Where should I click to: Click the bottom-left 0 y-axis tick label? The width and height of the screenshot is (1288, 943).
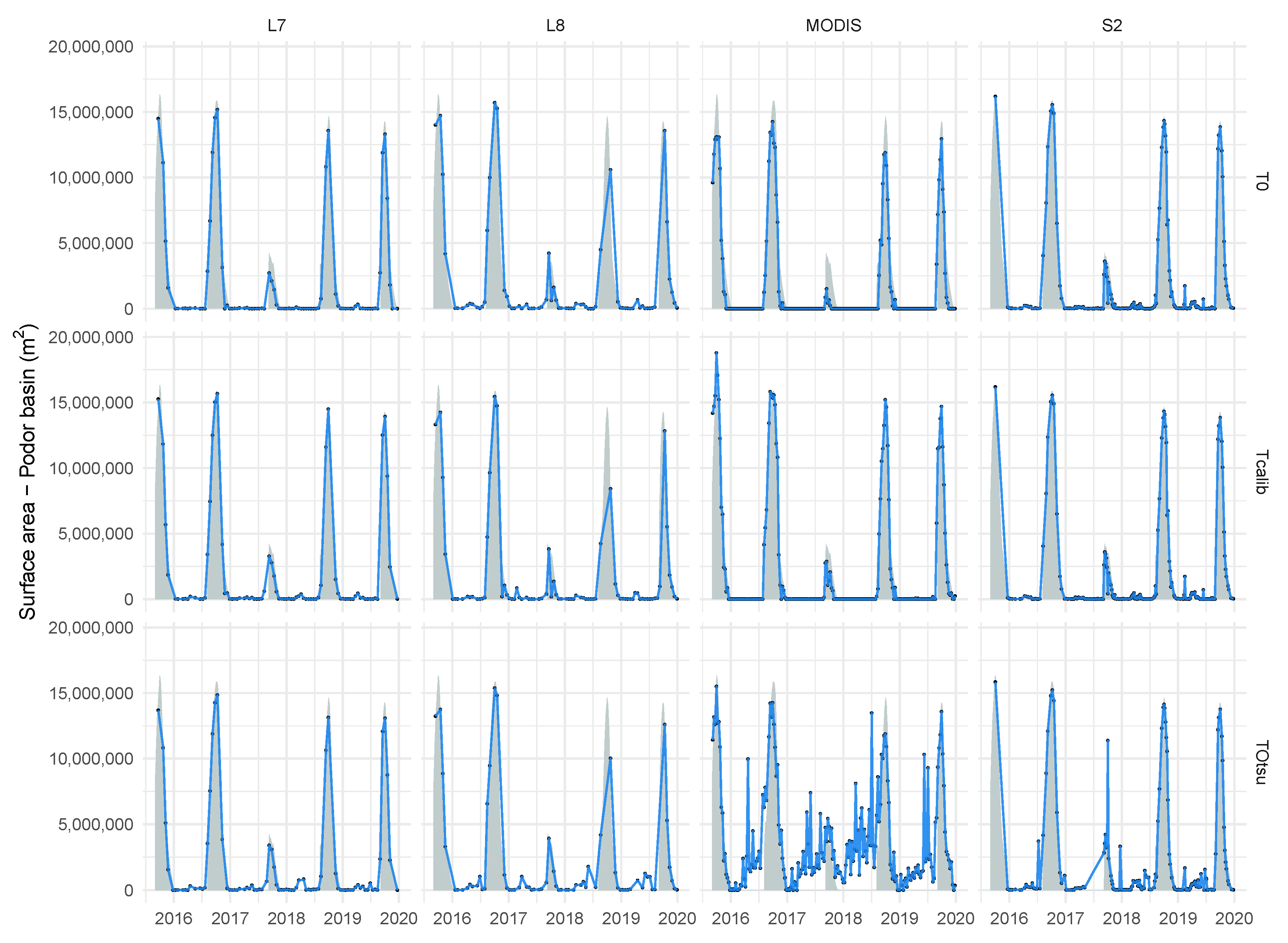pos(129,890)
